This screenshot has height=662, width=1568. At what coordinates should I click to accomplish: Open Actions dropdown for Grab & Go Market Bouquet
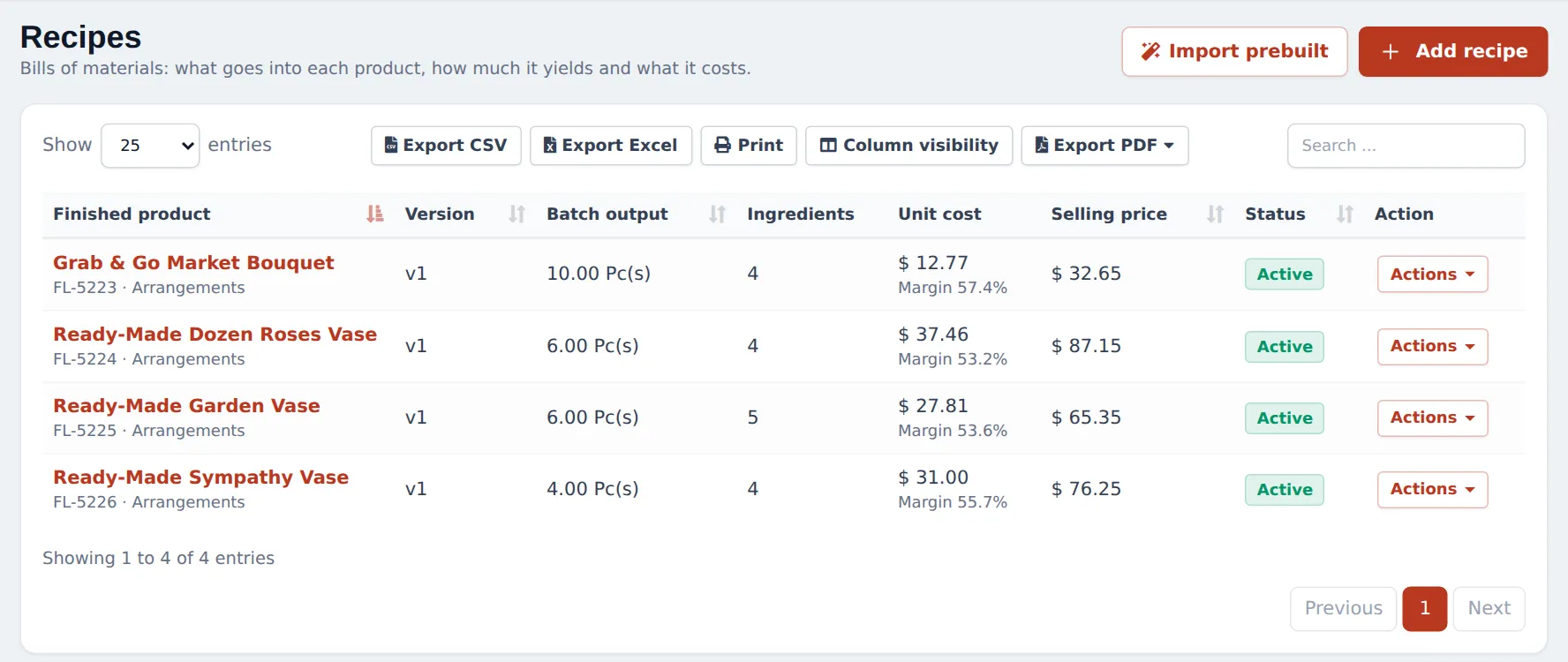pyautogui.click(x=1432, y=275)
